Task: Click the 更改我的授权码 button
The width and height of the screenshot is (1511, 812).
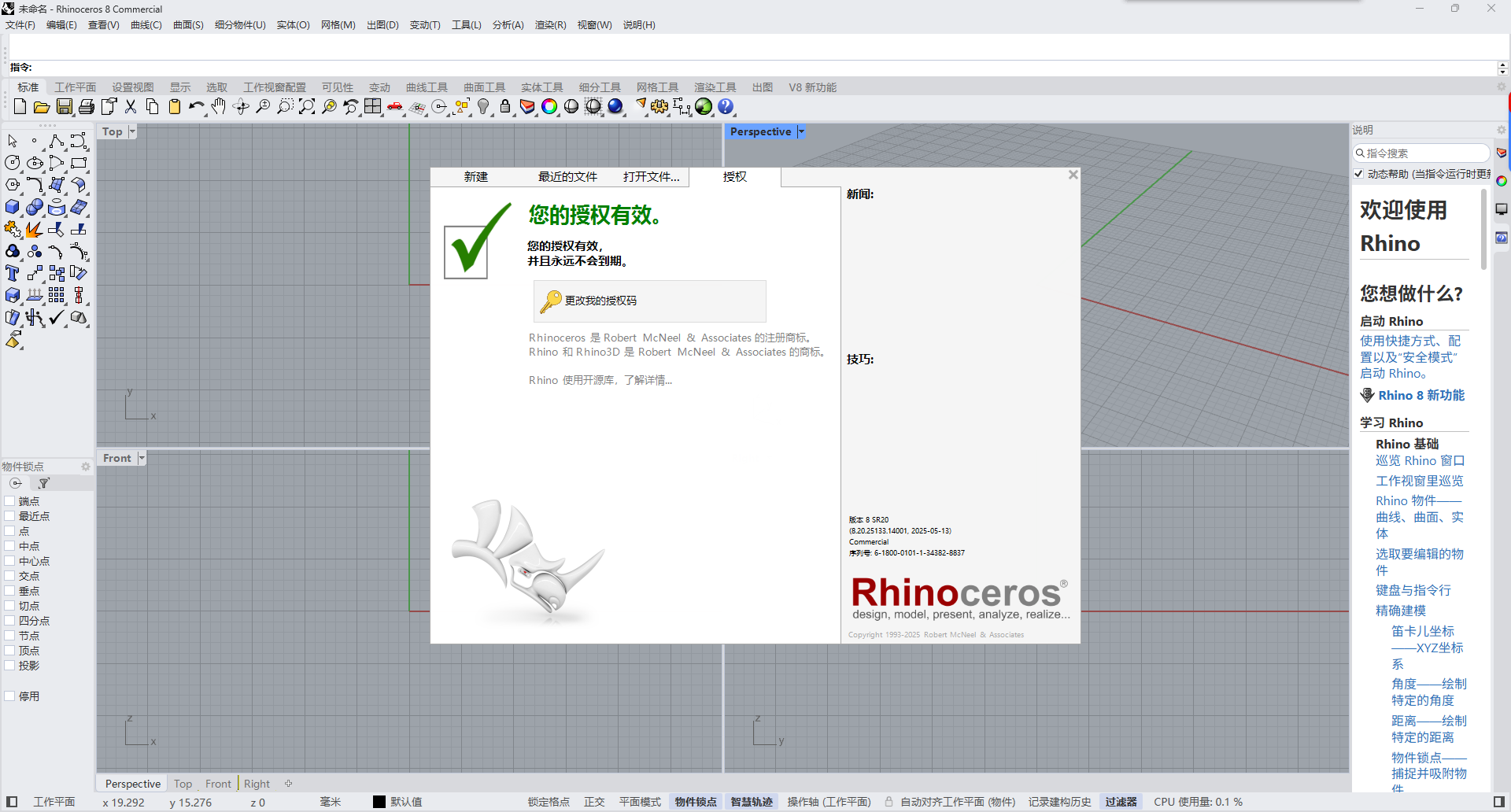Action: pos(648,301)
